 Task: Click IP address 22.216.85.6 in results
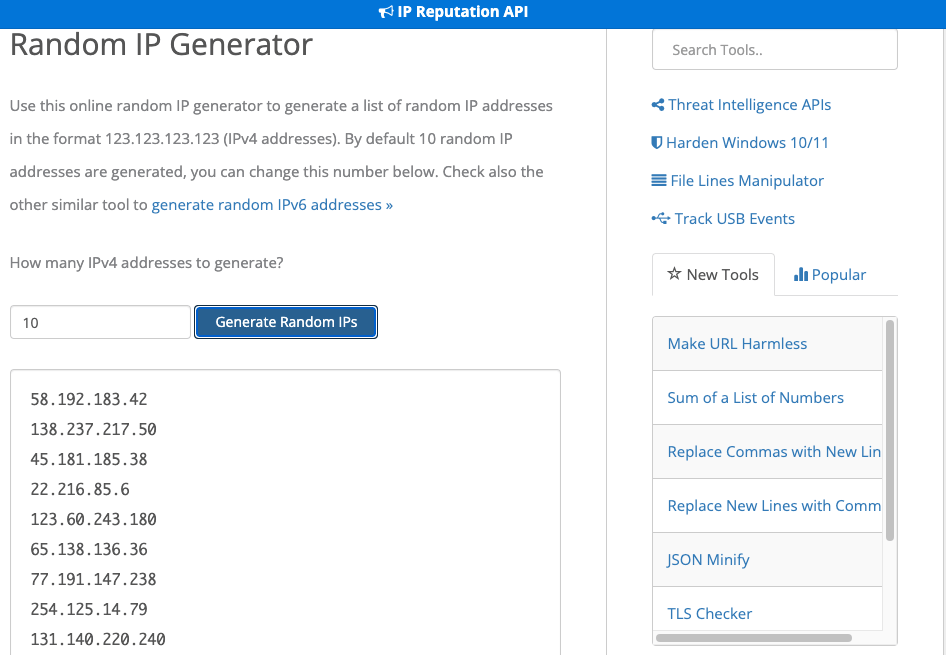tap(80, 489)
